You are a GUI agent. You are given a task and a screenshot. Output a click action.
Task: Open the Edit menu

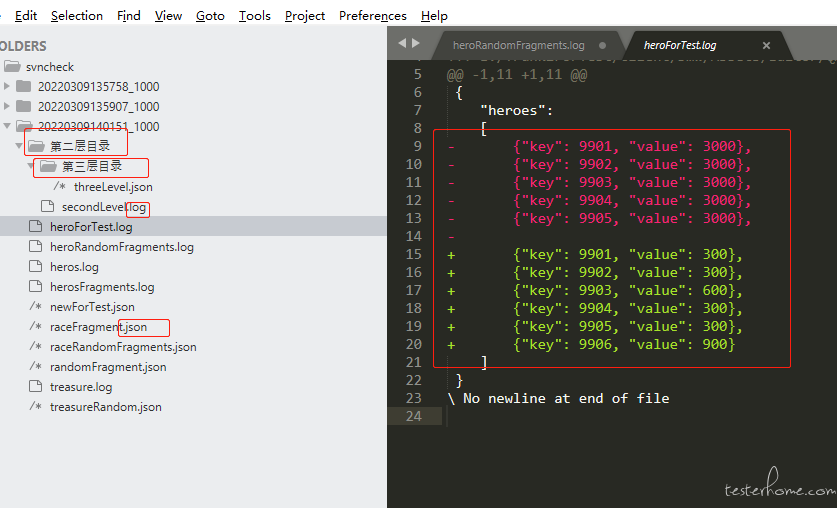[x=26, y=16]
